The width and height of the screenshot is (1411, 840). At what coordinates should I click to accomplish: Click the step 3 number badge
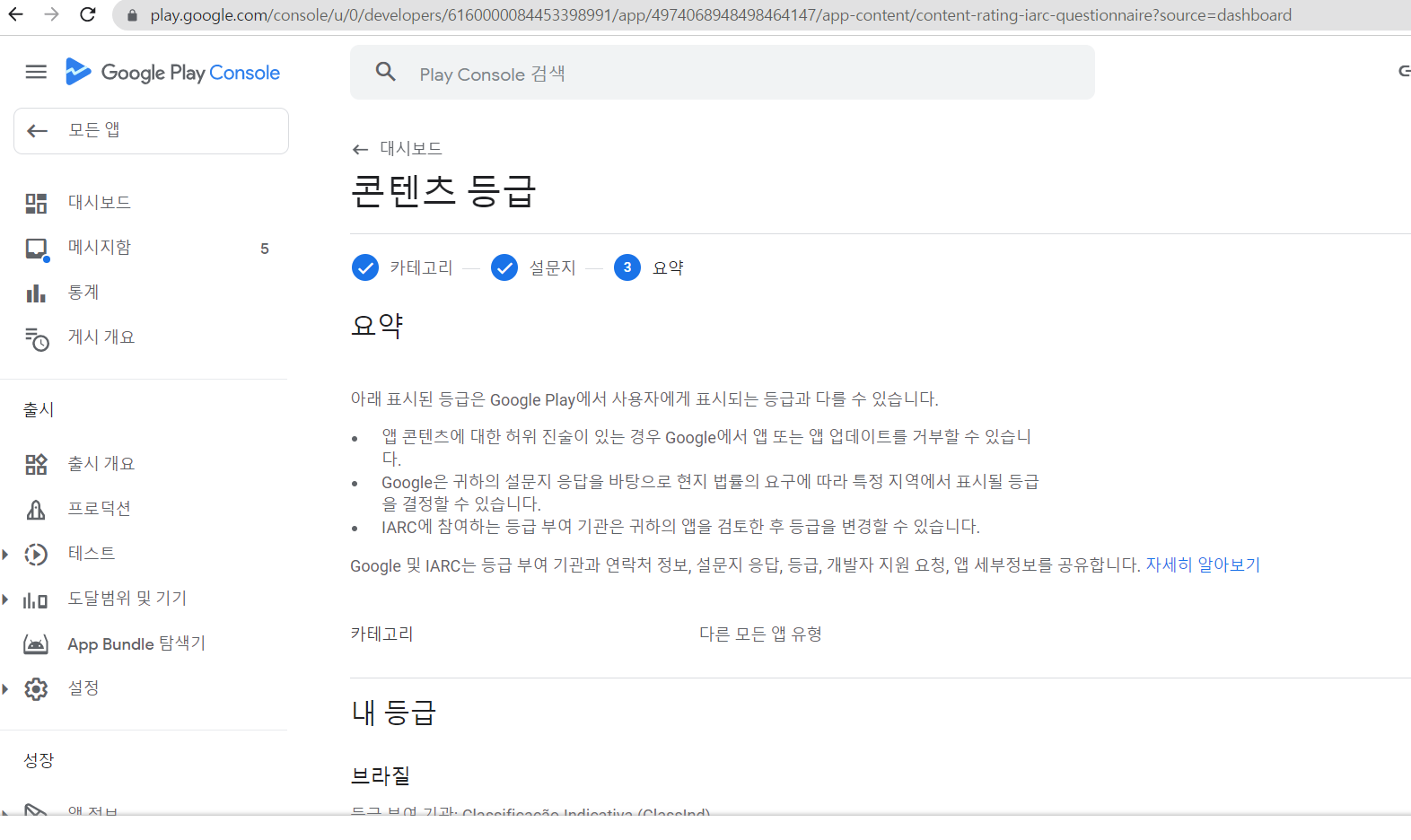tap(627, 267)
